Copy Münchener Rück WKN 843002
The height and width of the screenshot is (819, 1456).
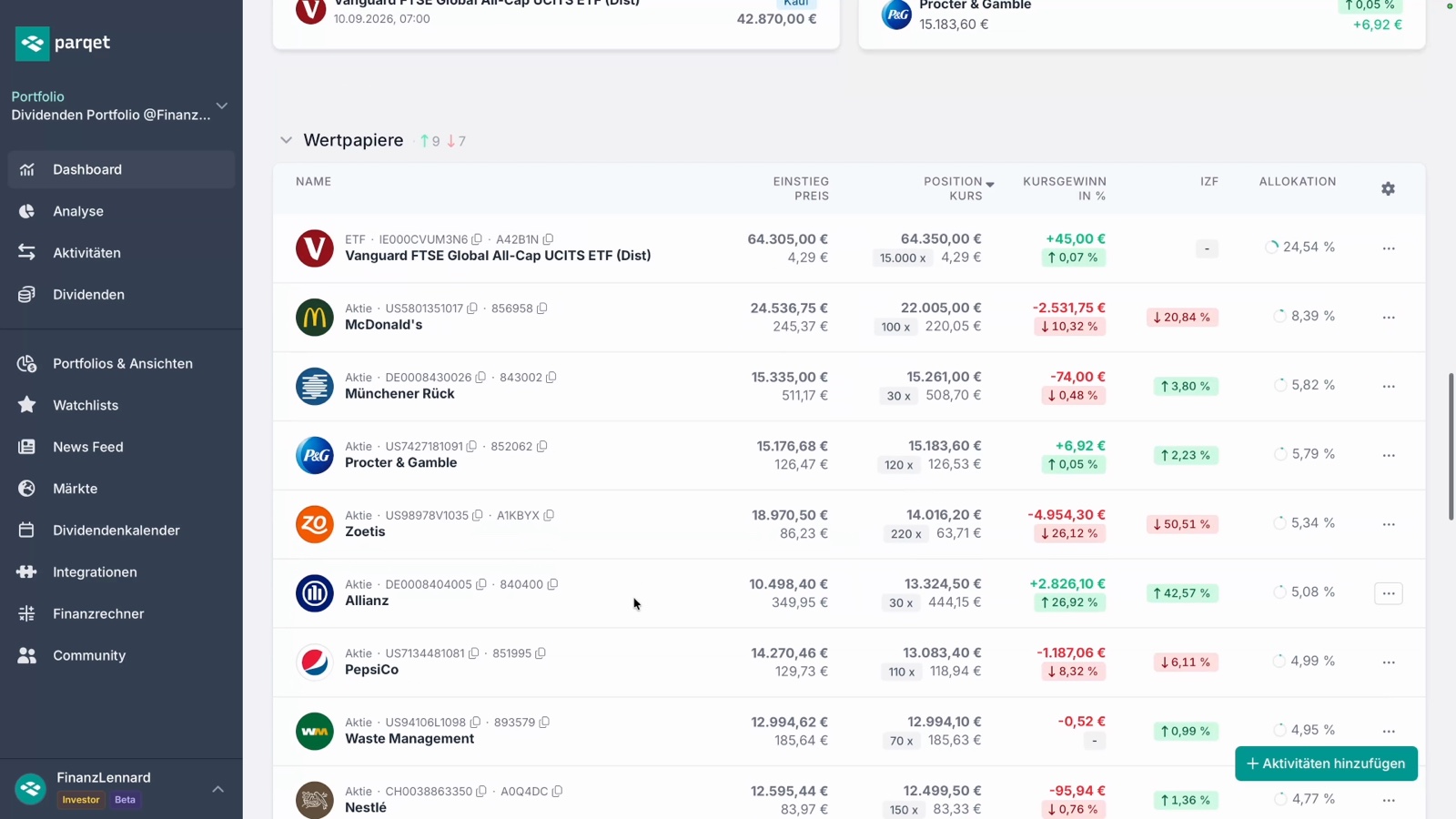[x=551, y=378]
